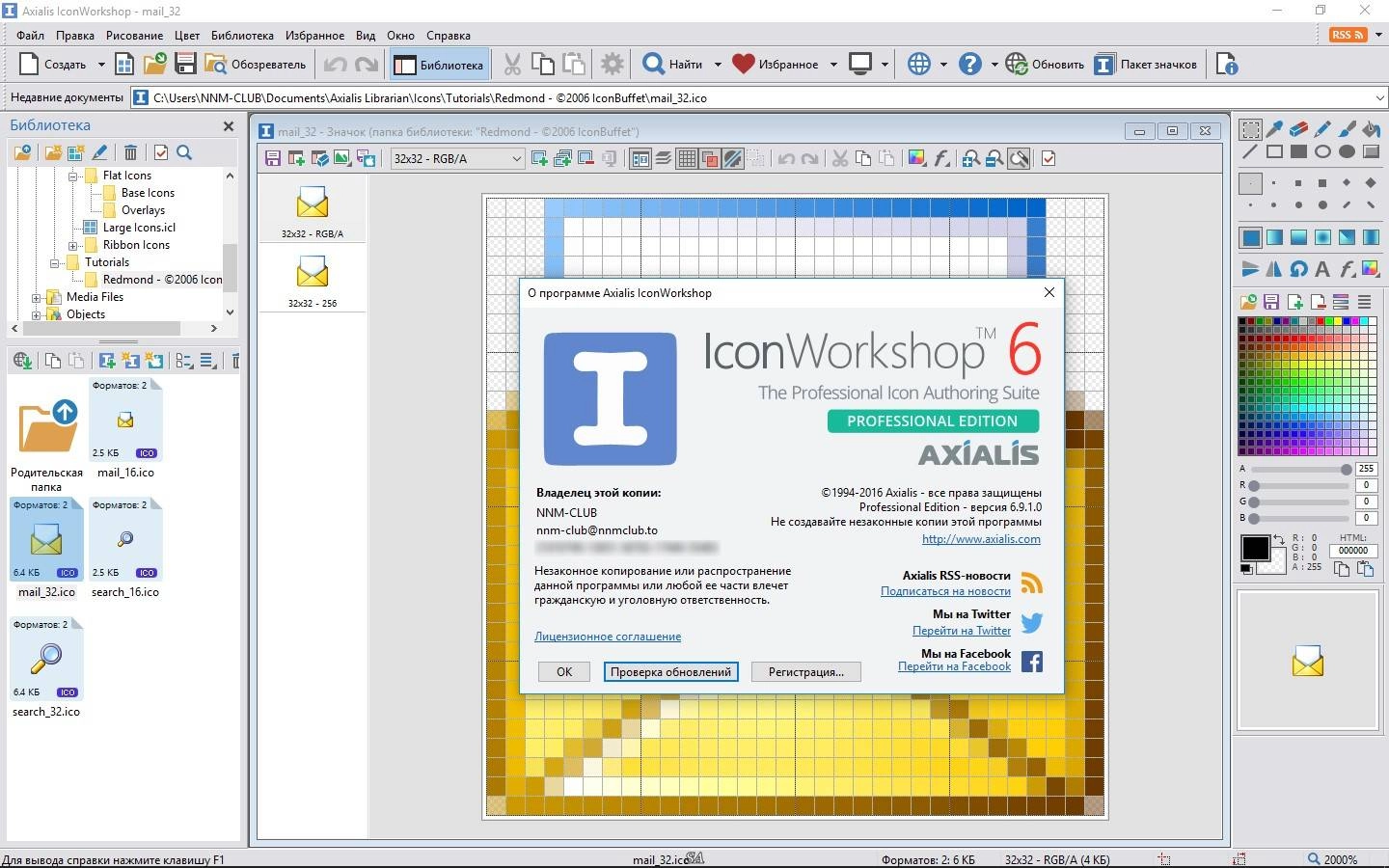Click the black foreground color swatch
The width and height of the screenshot is (1389, 868).
[1255, 548]
